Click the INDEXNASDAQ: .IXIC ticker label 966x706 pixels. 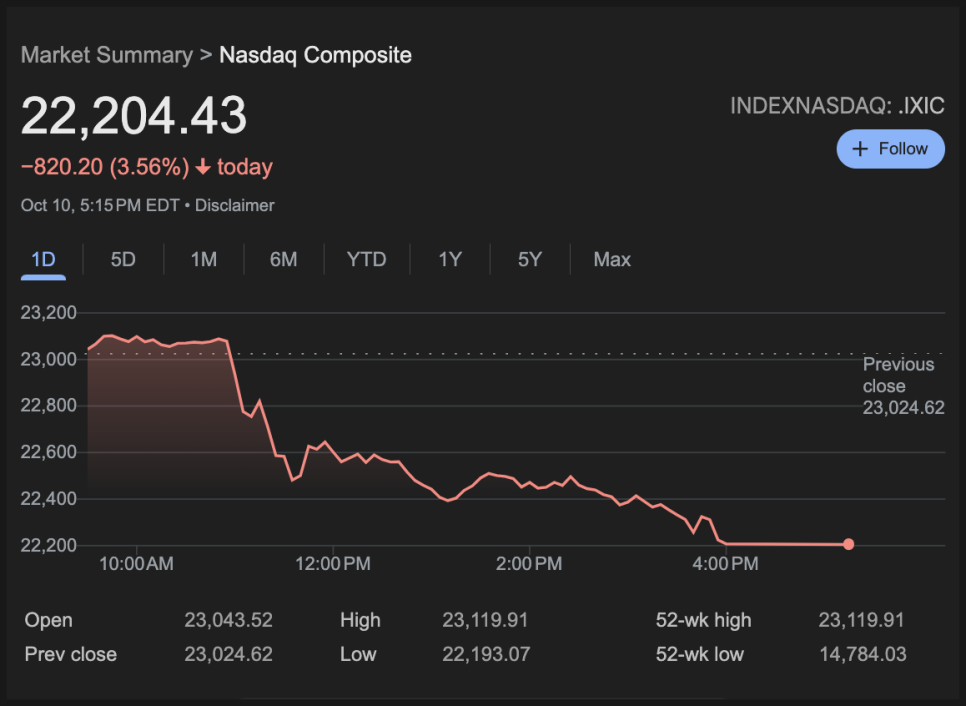pos(837,105)
